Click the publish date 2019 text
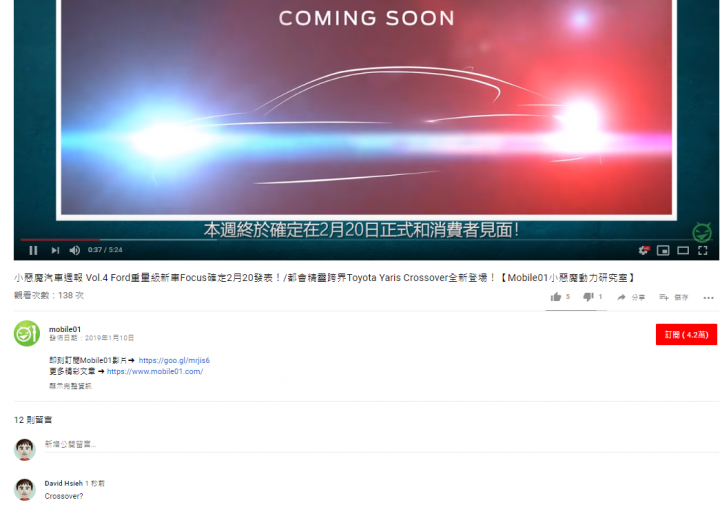720x507 pixels. tap(91, 338)
